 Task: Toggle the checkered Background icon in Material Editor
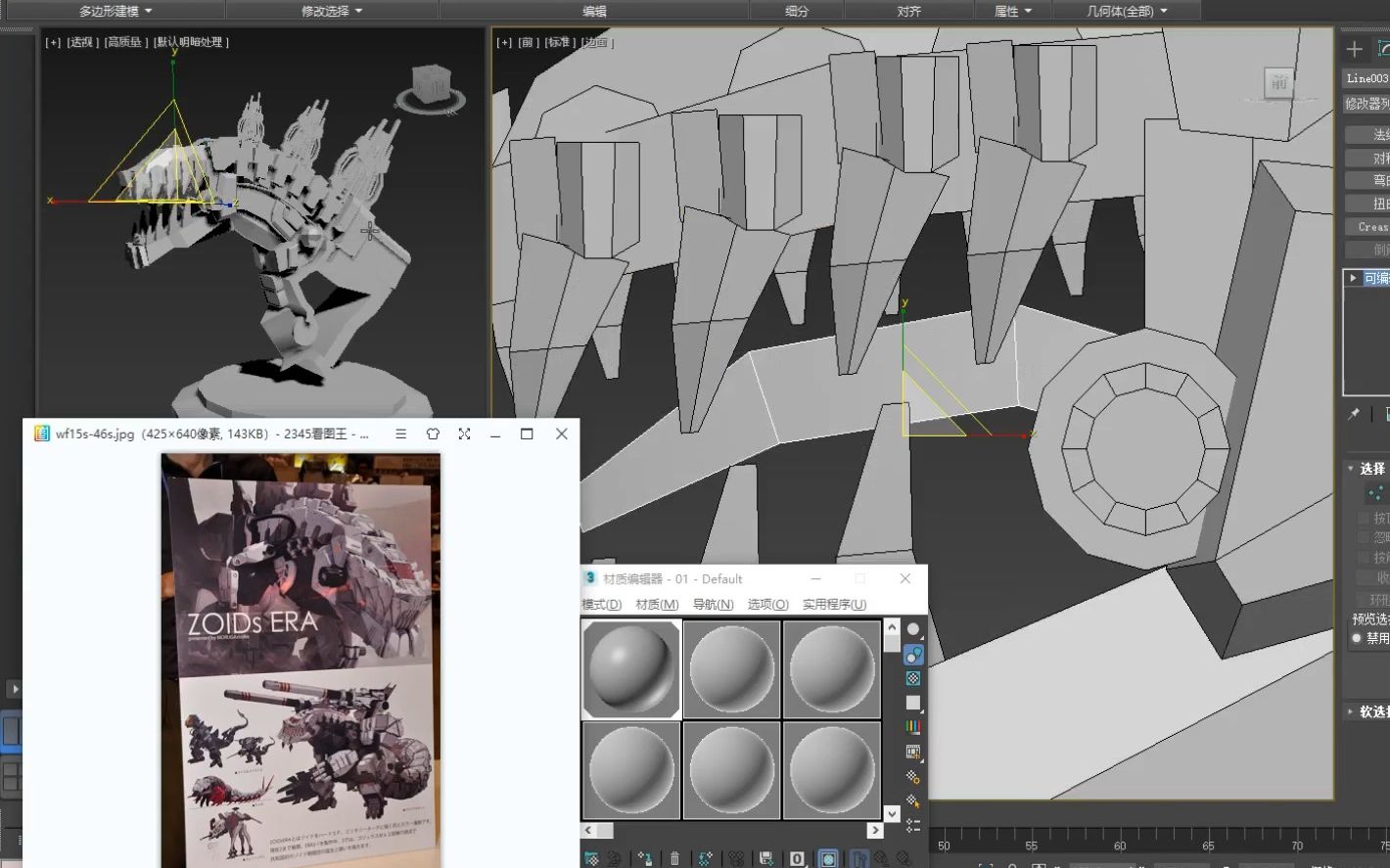[x=913, y=676]
